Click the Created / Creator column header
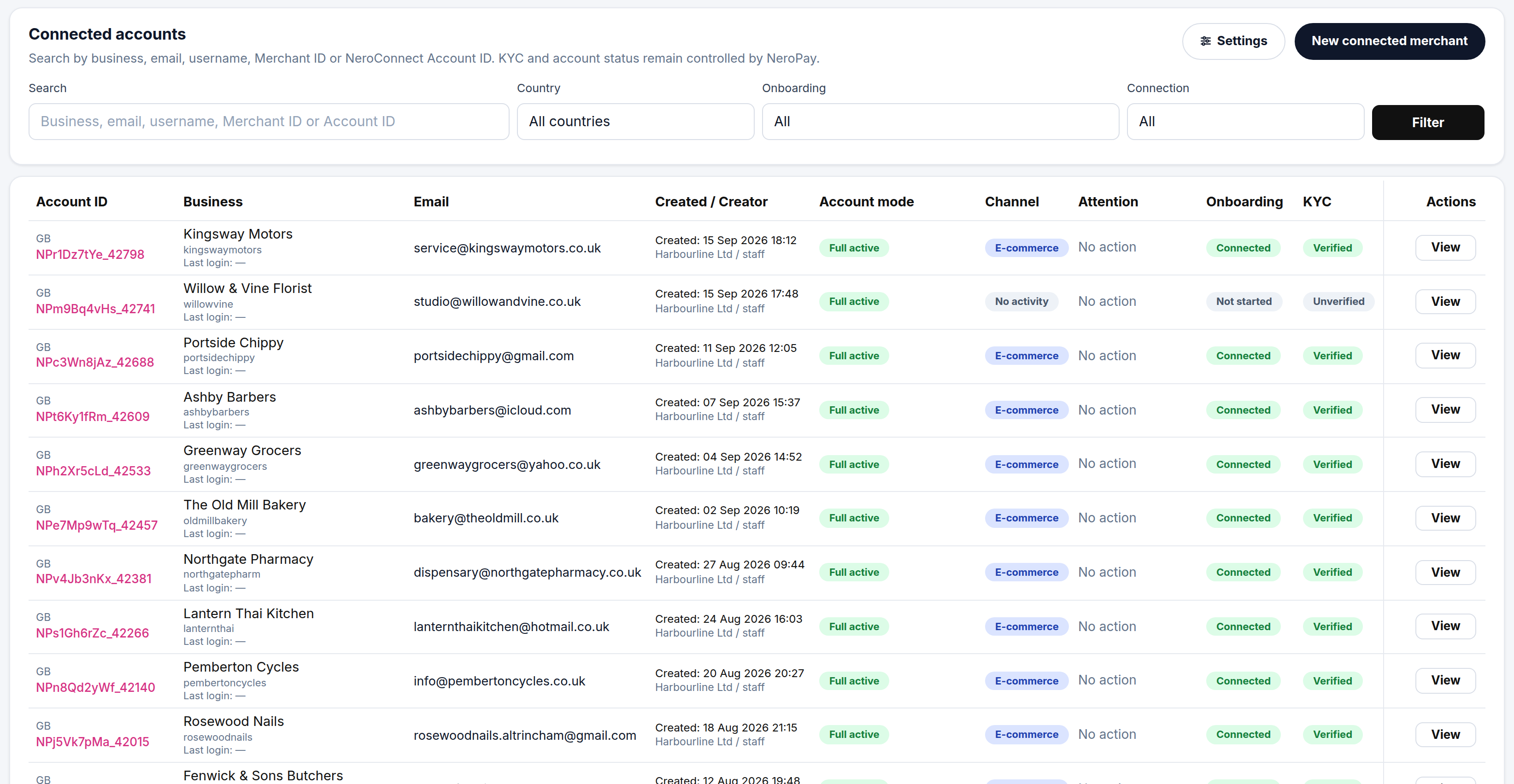The height and width of the screenshot is (784, 1514). pyautogui.click(x=711, y=202)
